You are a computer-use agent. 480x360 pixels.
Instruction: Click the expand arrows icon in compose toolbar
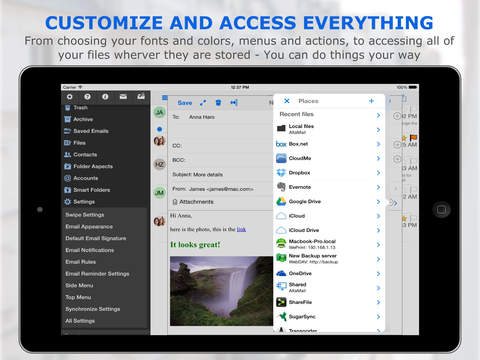coord(203,103)
